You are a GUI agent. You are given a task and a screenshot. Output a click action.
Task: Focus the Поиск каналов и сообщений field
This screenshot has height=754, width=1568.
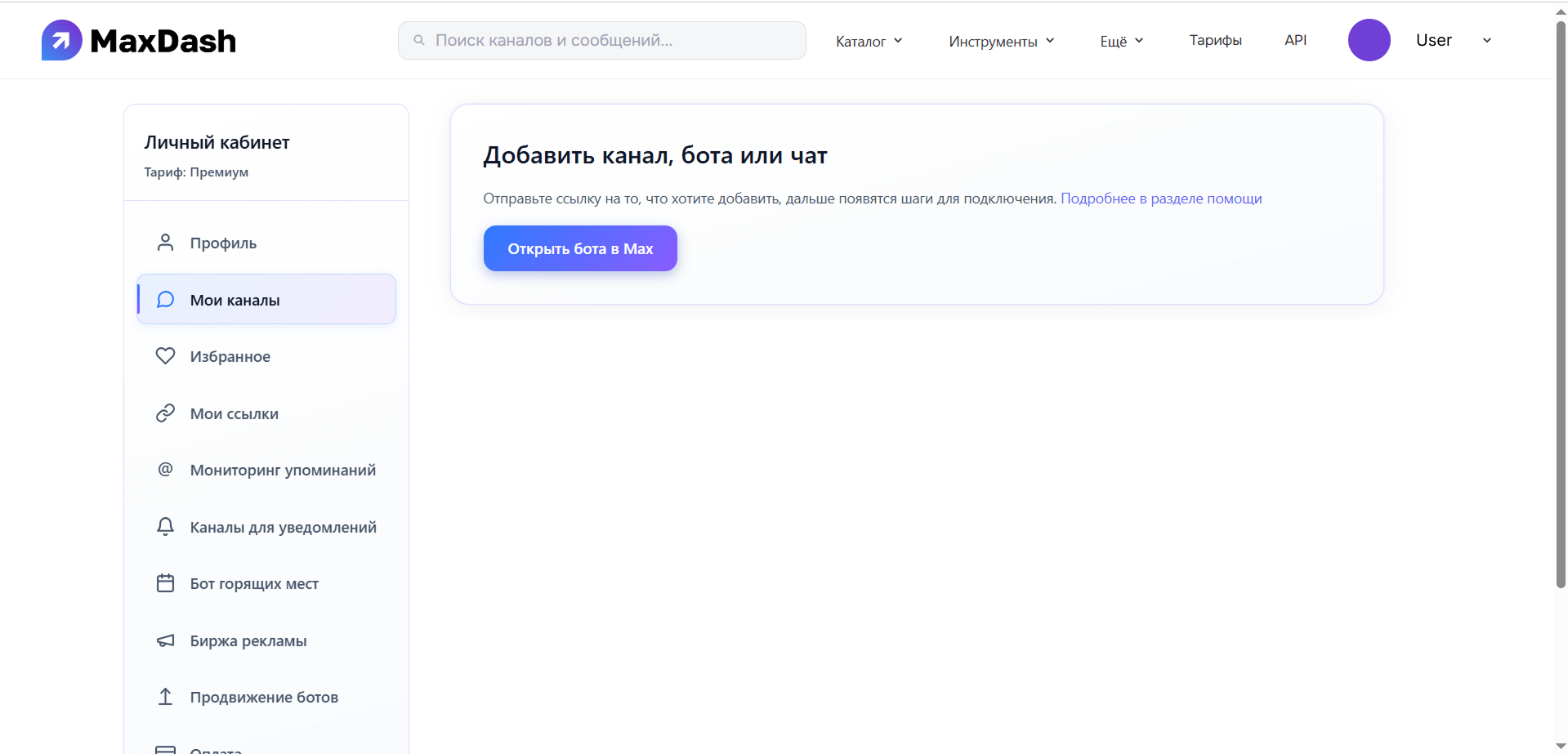602,40
